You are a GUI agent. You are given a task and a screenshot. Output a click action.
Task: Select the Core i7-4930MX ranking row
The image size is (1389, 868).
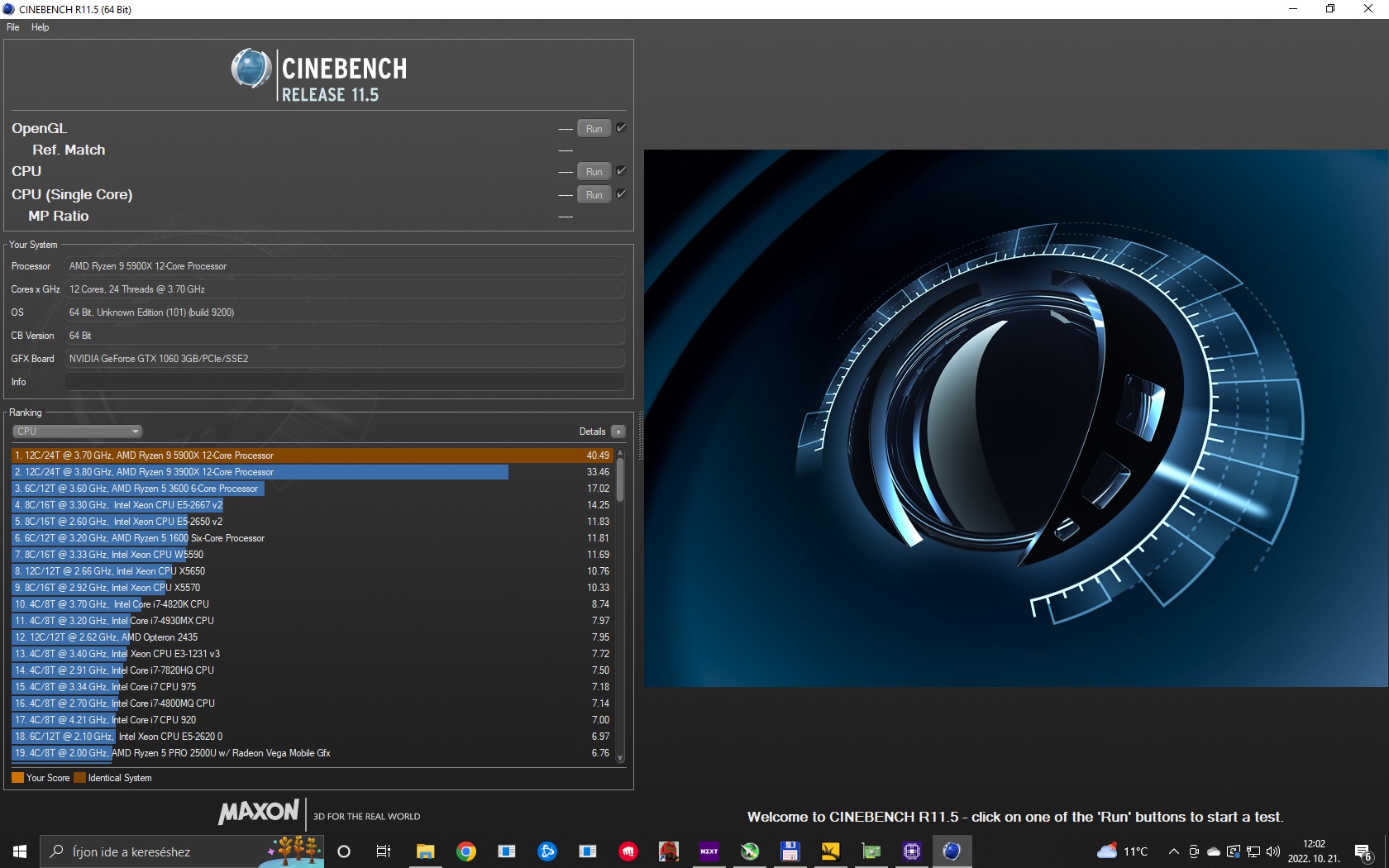coord(313,621)
